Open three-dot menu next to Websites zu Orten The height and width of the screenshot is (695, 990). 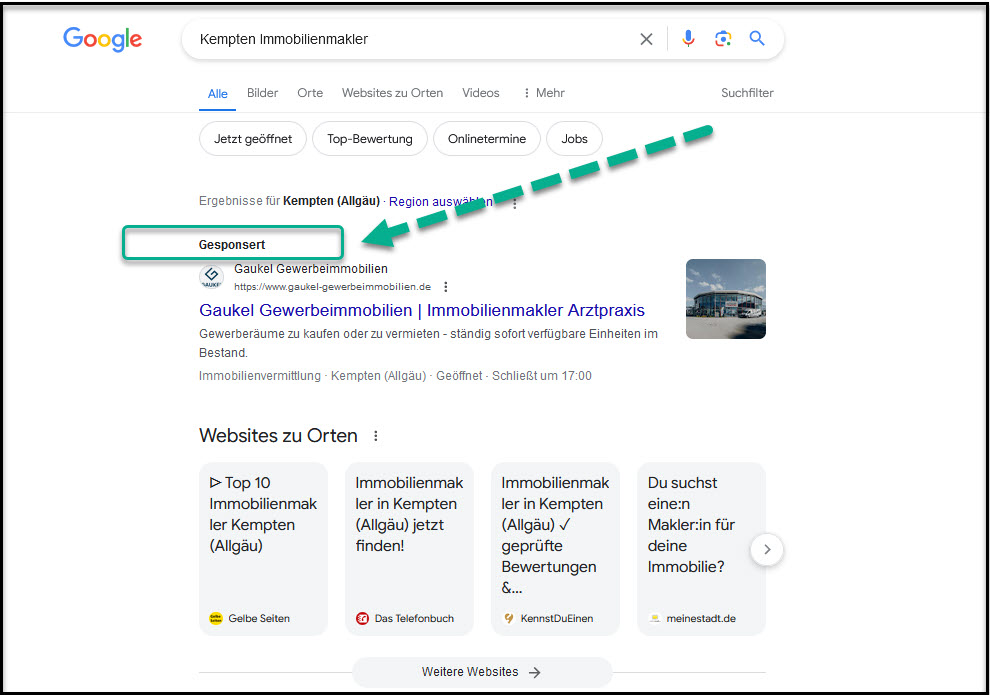pos(376,436)
